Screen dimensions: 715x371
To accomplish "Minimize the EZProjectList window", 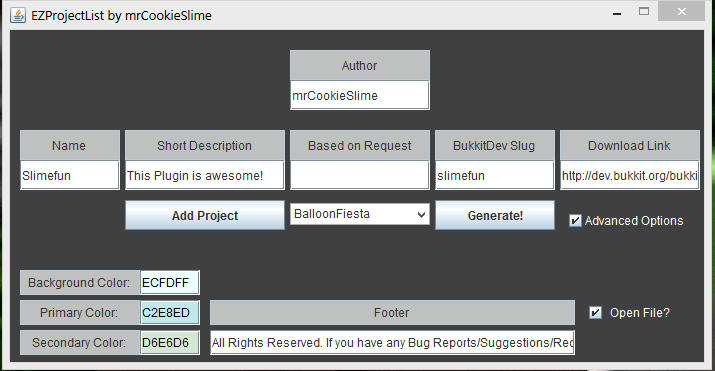I will tap(617, 13).
